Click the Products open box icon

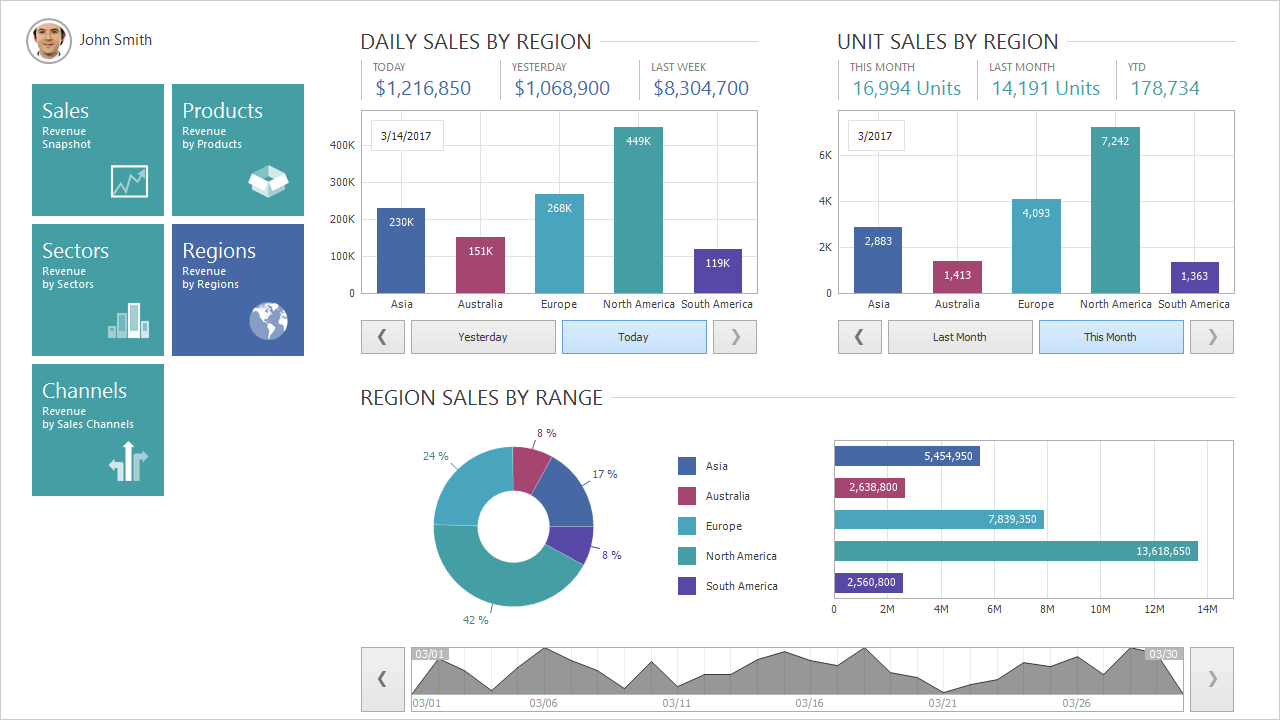[x=268, y=181]
